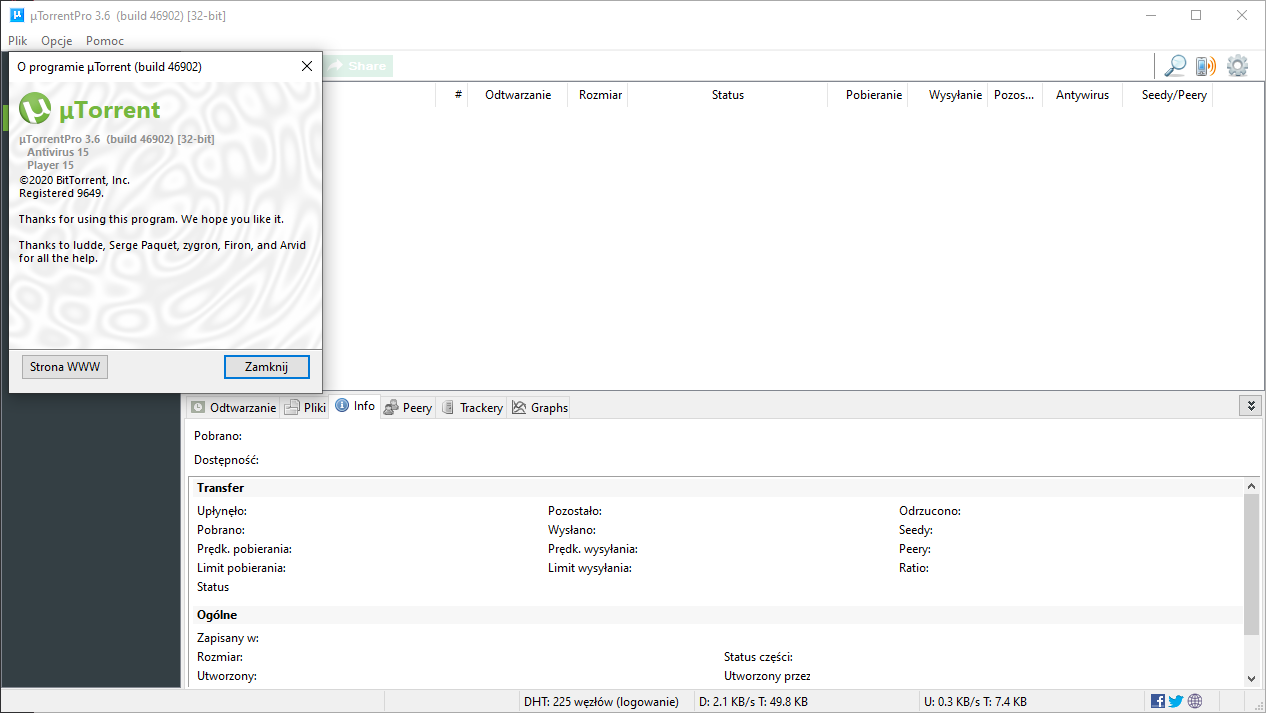
Task: Click the Player 15 text in dialog
Action: (x=50, y=165)
